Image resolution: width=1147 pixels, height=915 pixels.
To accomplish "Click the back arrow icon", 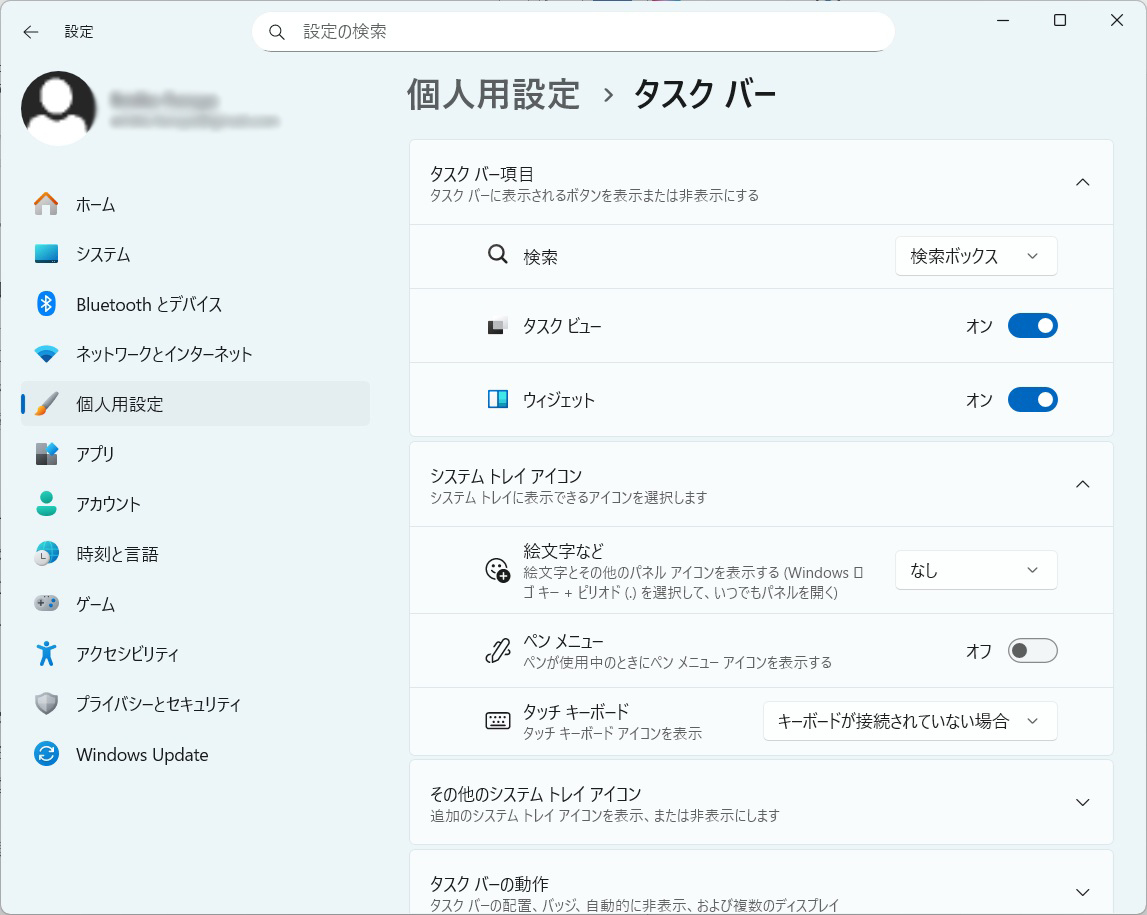I will point(31,32).
